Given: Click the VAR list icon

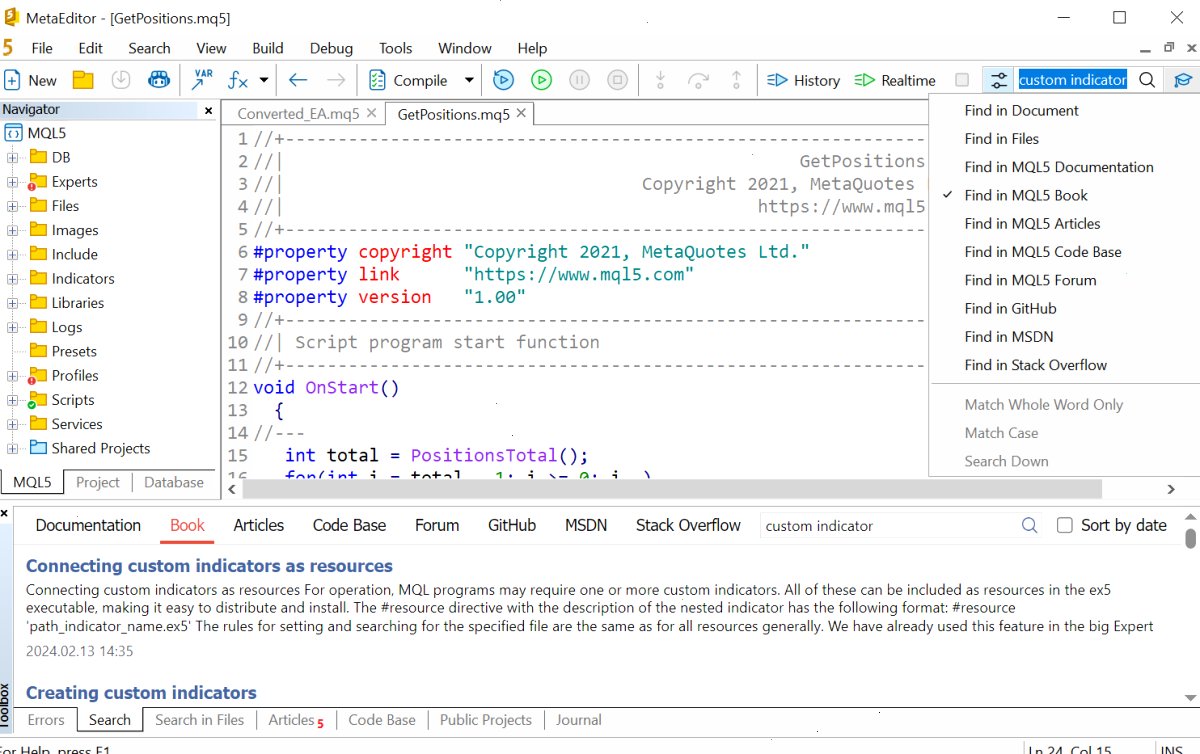Looking at the screenshot, I should [x=201, y=80].
